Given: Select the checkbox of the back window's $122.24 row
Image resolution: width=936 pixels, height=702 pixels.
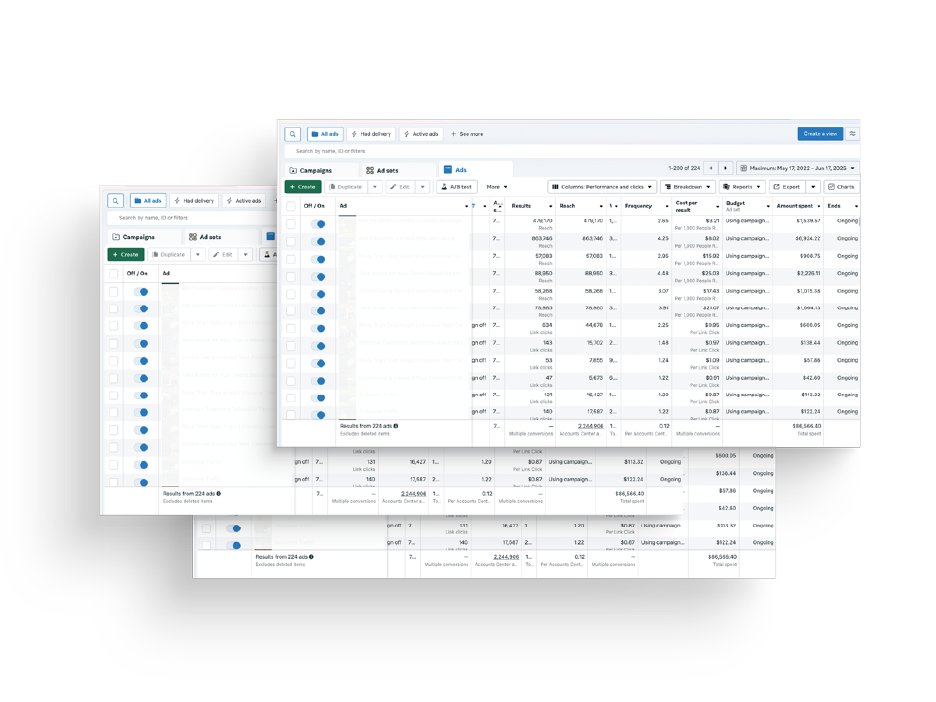Looking at the screenshot, I should (x=207, y=545).
